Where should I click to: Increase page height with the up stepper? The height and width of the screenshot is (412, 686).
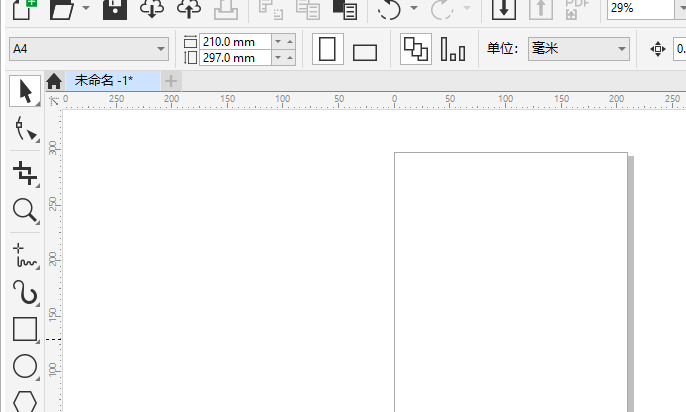click(x=290, y=58)
